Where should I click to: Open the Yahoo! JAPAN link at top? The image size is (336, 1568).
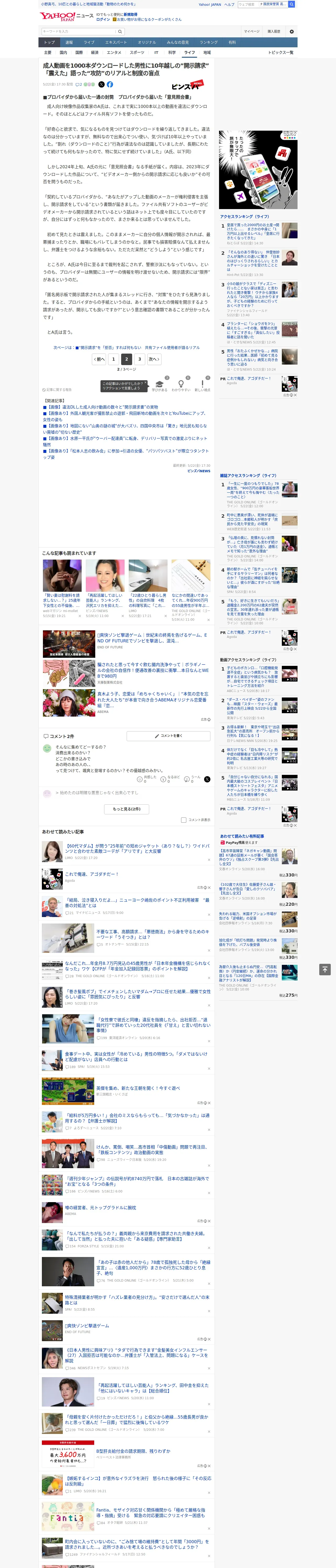210,4
